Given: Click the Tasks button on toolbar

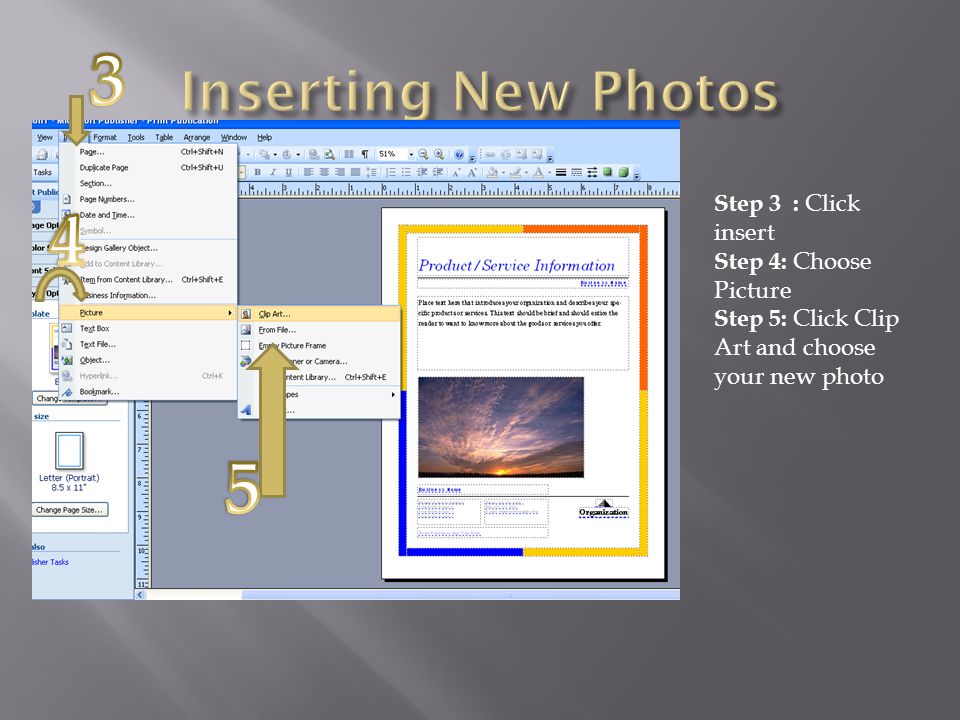Looking at the screenshot, I should click(x=42, y=172).
